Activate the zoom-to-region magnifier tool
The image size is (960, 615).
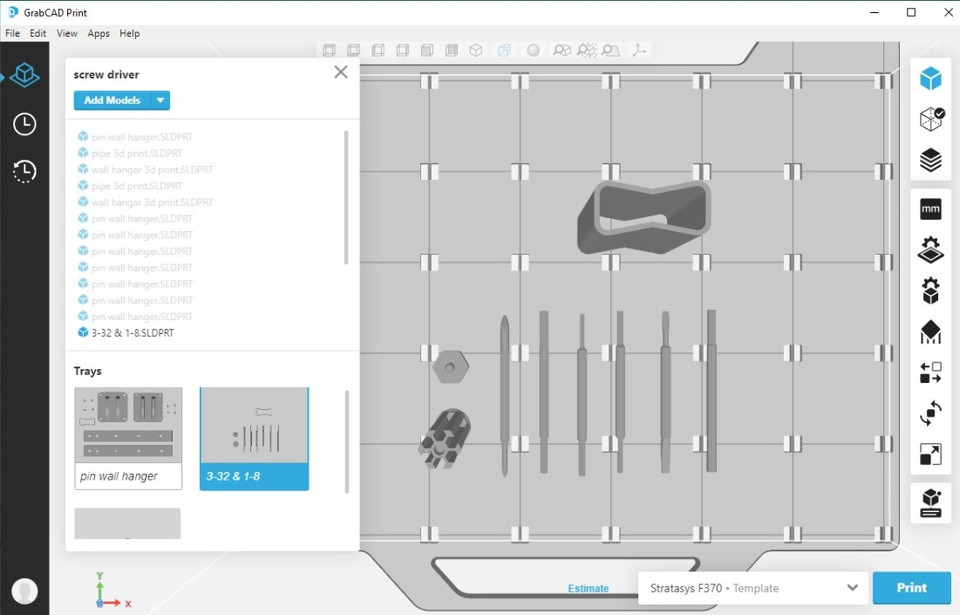611,49
